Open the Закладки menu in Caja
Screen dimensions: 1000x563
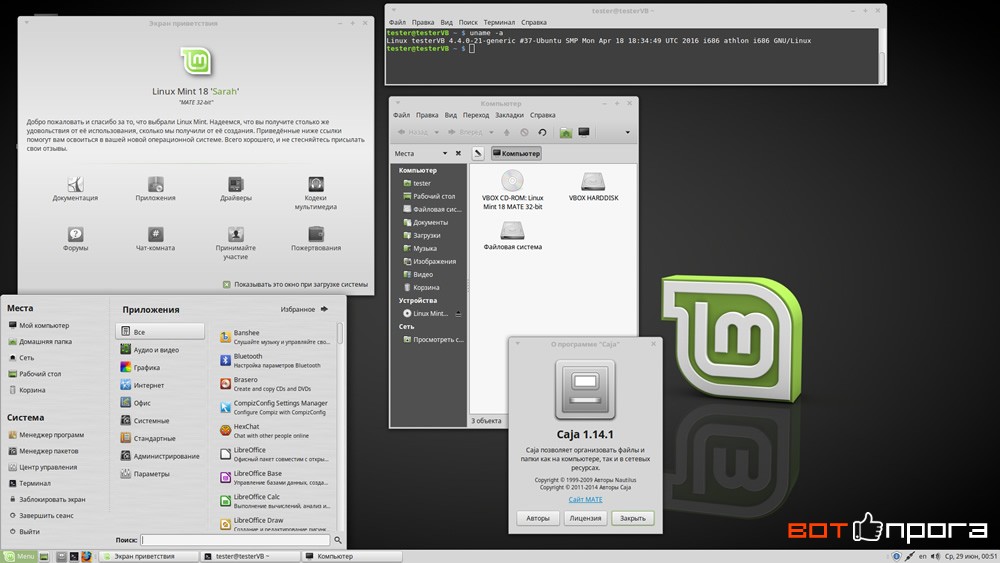coord(510,115)
